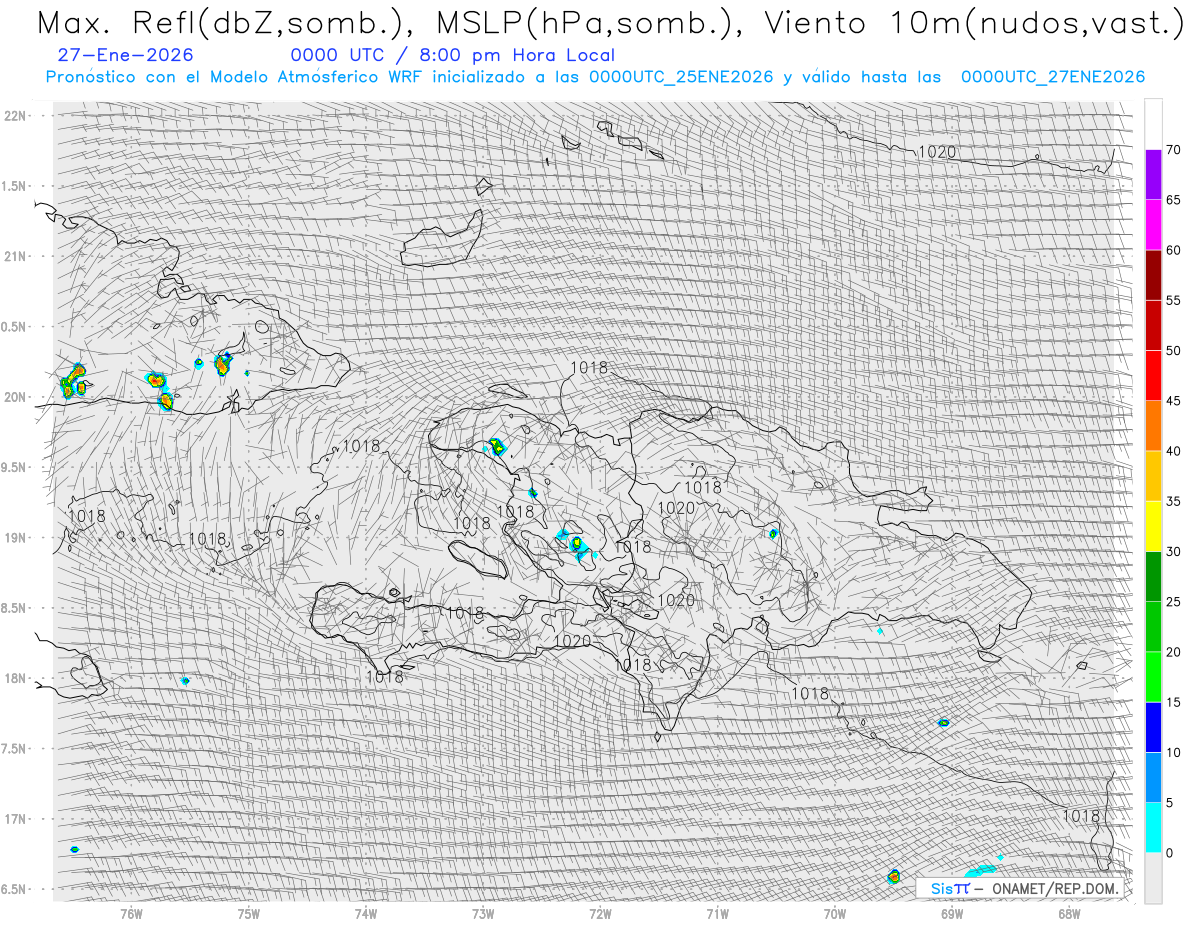This screenshot has width=1200, height=927.
Task: Click the colorbar label 70
Action: click(1173, 150)
